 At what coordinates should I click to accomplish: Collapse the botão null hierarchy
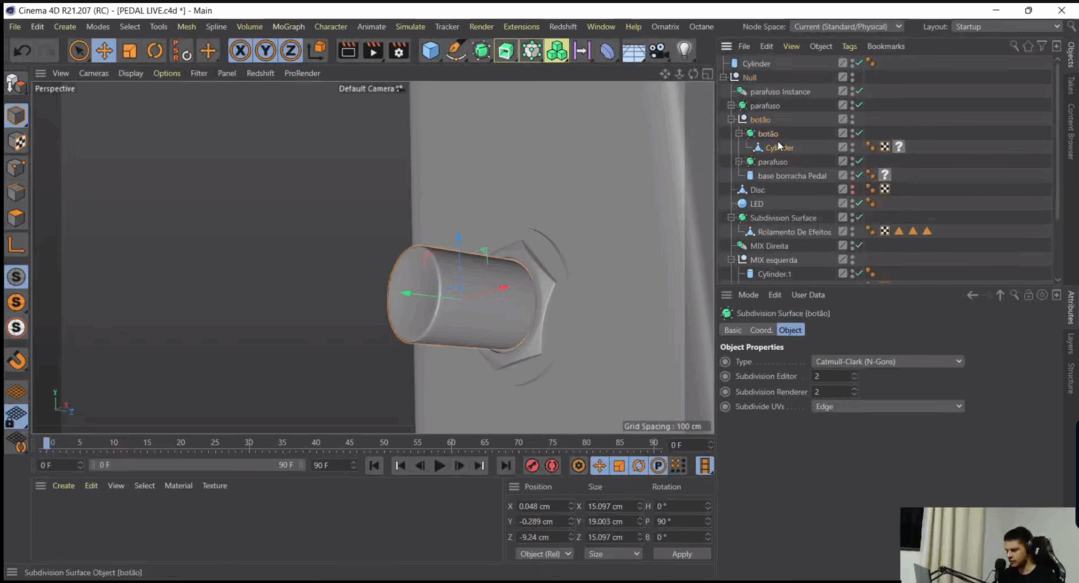731,119
